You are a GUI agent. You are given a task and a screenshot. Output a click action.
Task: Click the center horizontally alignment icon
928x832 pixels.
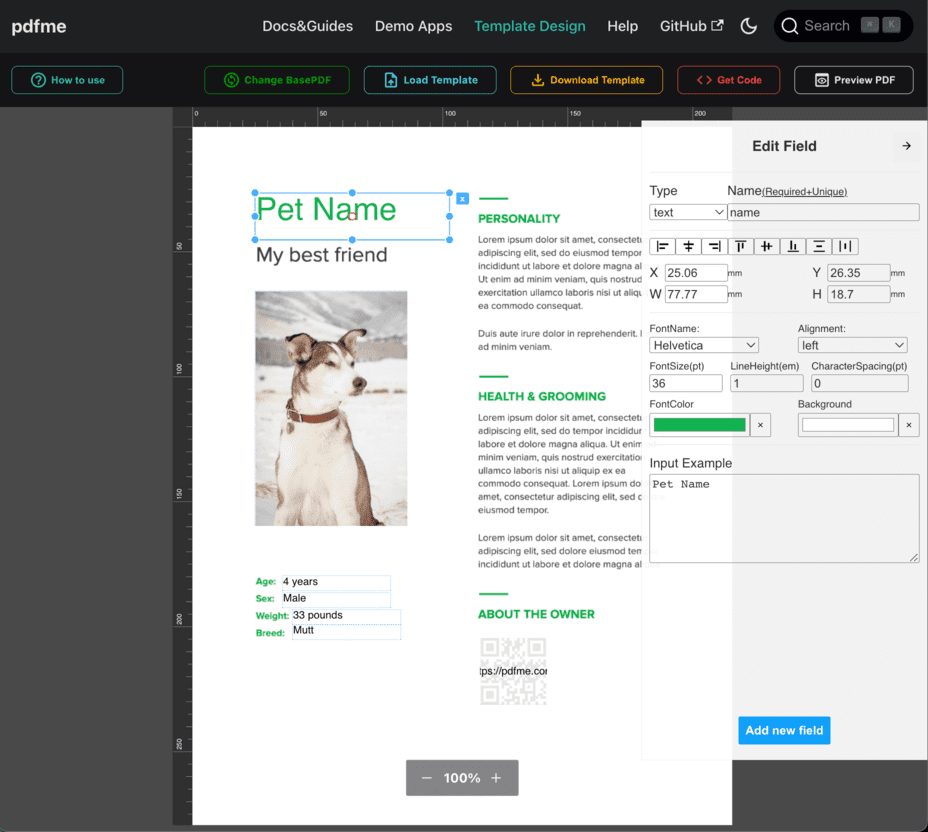[688, 246]
